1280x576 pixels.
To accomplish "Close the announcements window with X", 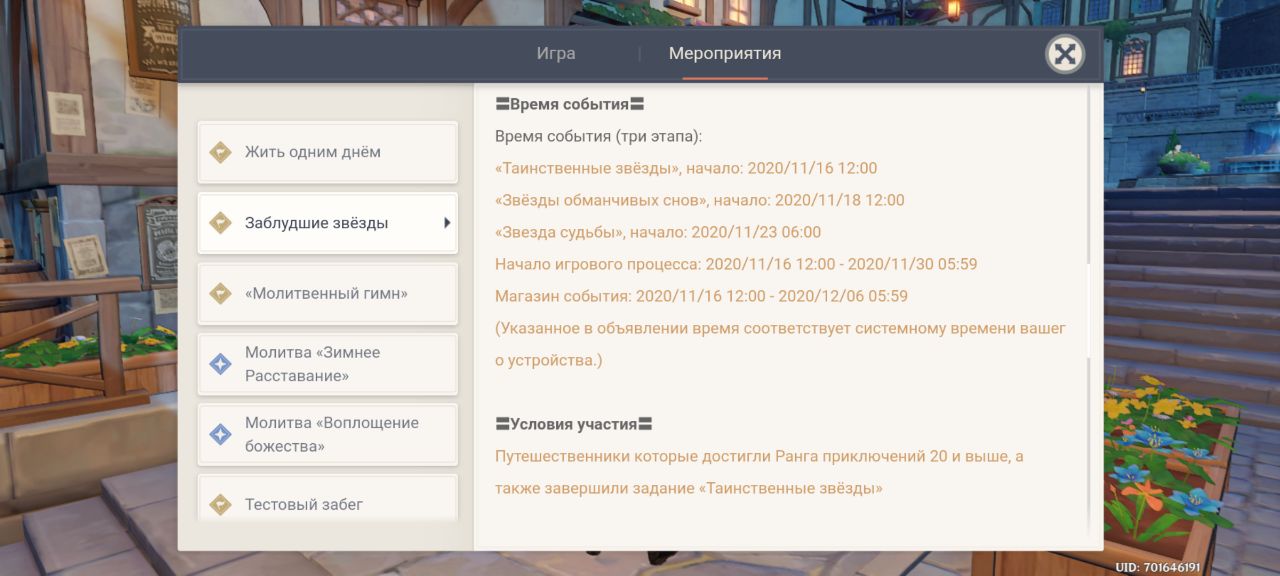I will pos(1065,54).
